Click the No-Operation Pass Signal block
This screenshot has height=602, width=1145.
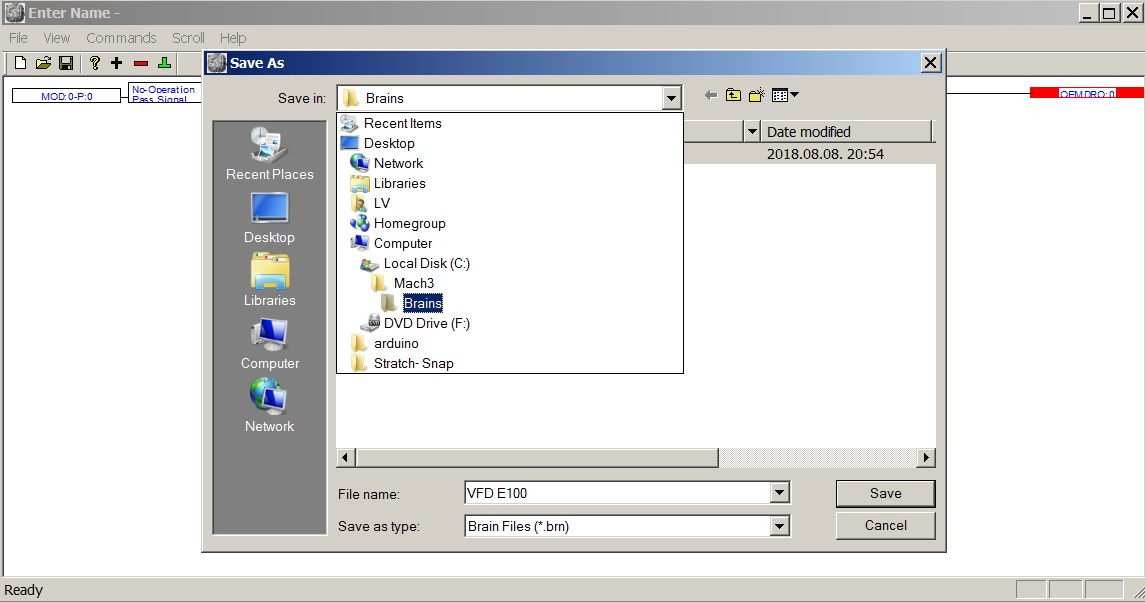click(x=164, y=93)
